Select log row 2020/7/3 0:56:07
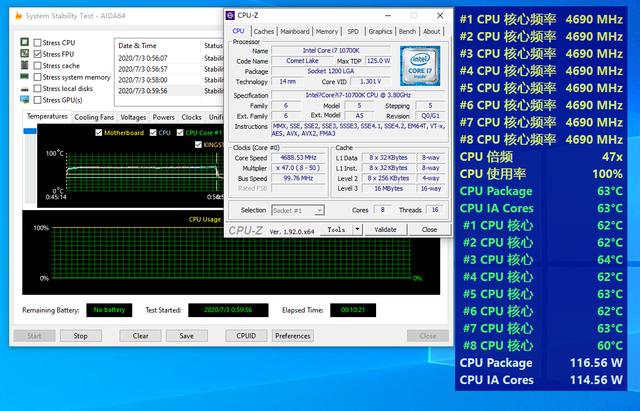Screen dimensions: 640x411 click(x=169, y=58)
